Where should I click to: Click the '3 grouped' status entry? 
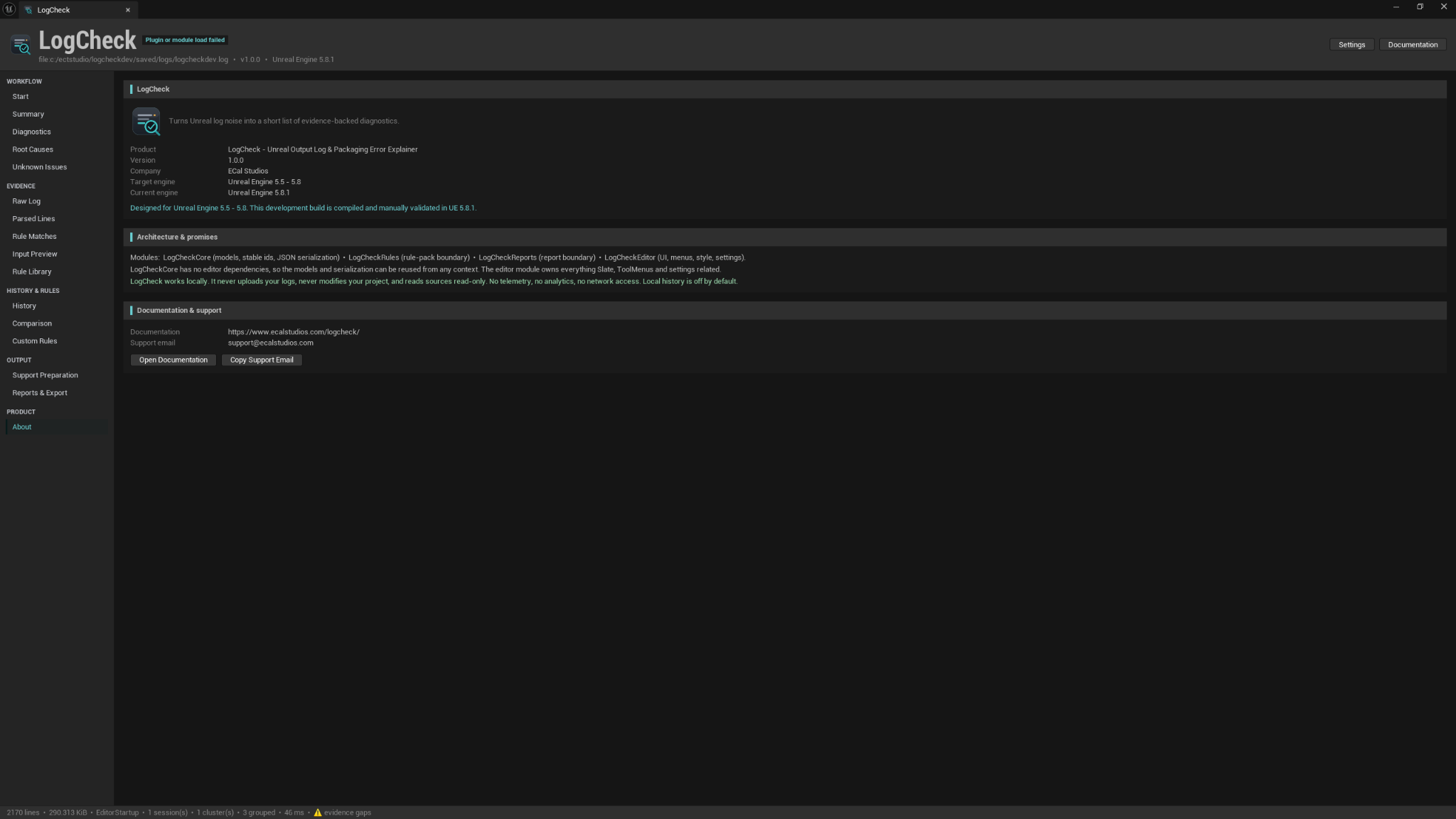pos(259,813)
